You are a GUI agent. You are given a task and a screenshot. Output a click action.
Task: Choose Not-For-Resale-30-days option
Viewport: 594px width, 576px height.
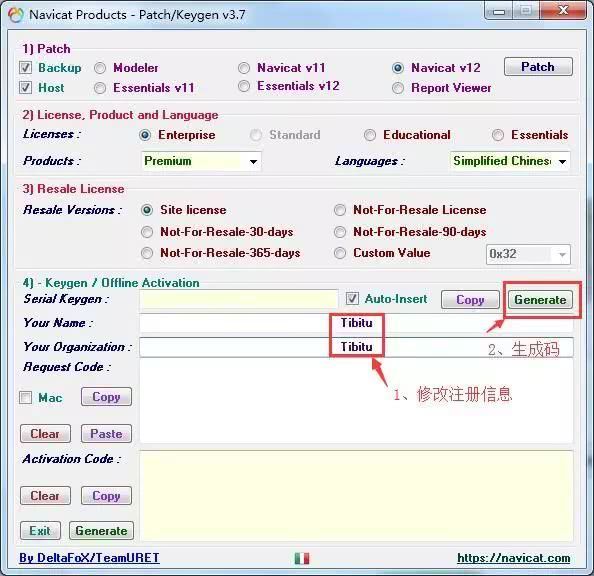(147, 232)
